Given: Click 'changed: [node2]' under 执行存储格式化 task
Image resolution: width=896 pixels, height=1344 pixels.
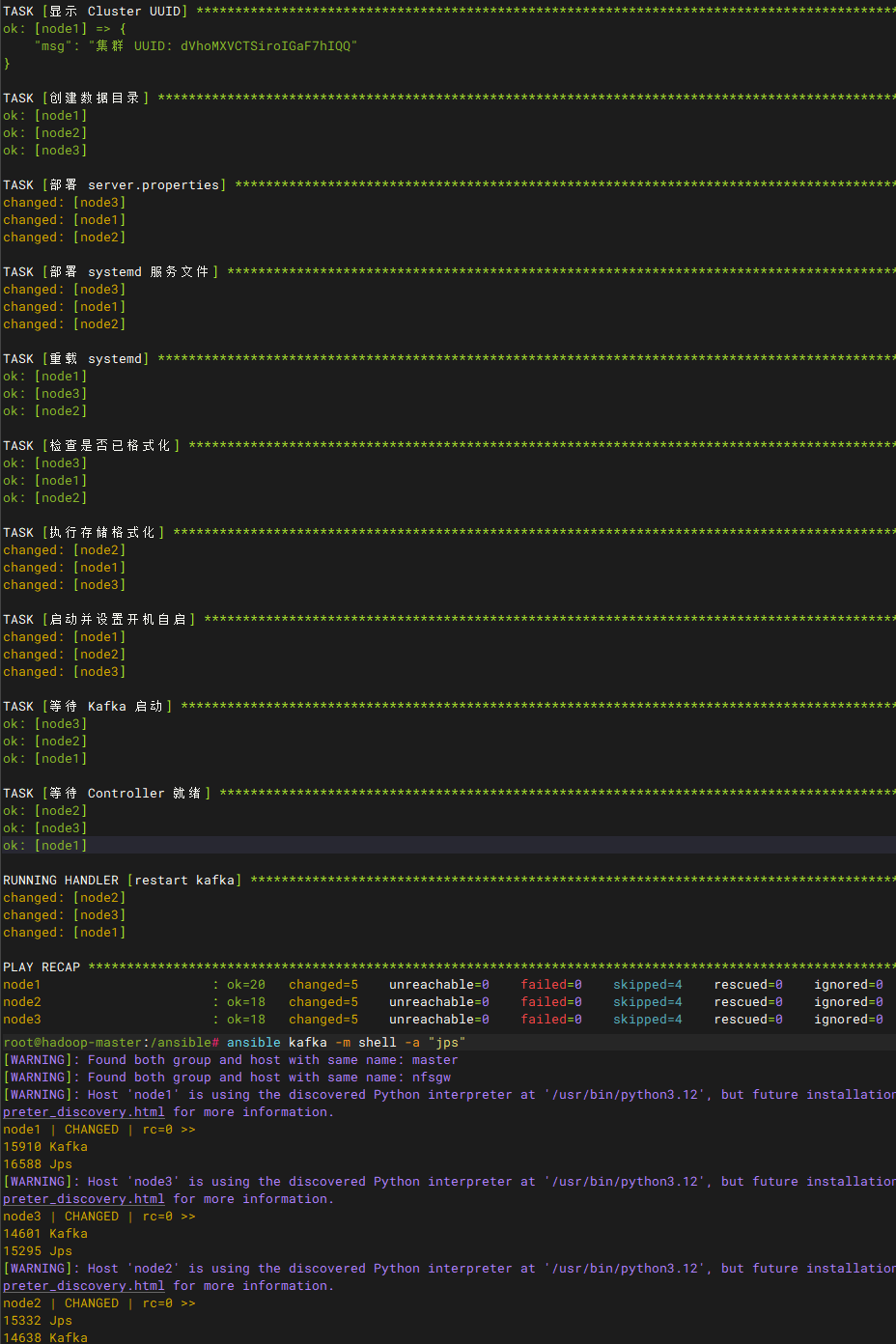Looking at the screenshot, I should point(64,550).
